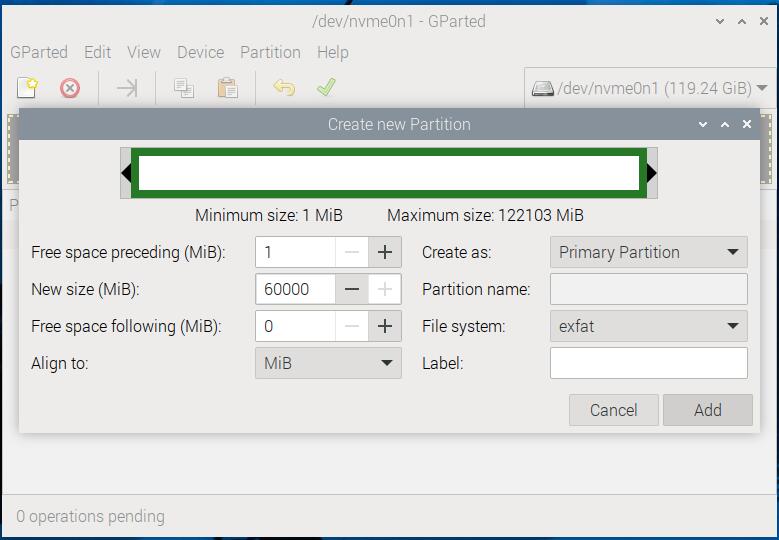Increase Free space preceding with plus
The height and width of the screenshot is (540, 779).
385,252
